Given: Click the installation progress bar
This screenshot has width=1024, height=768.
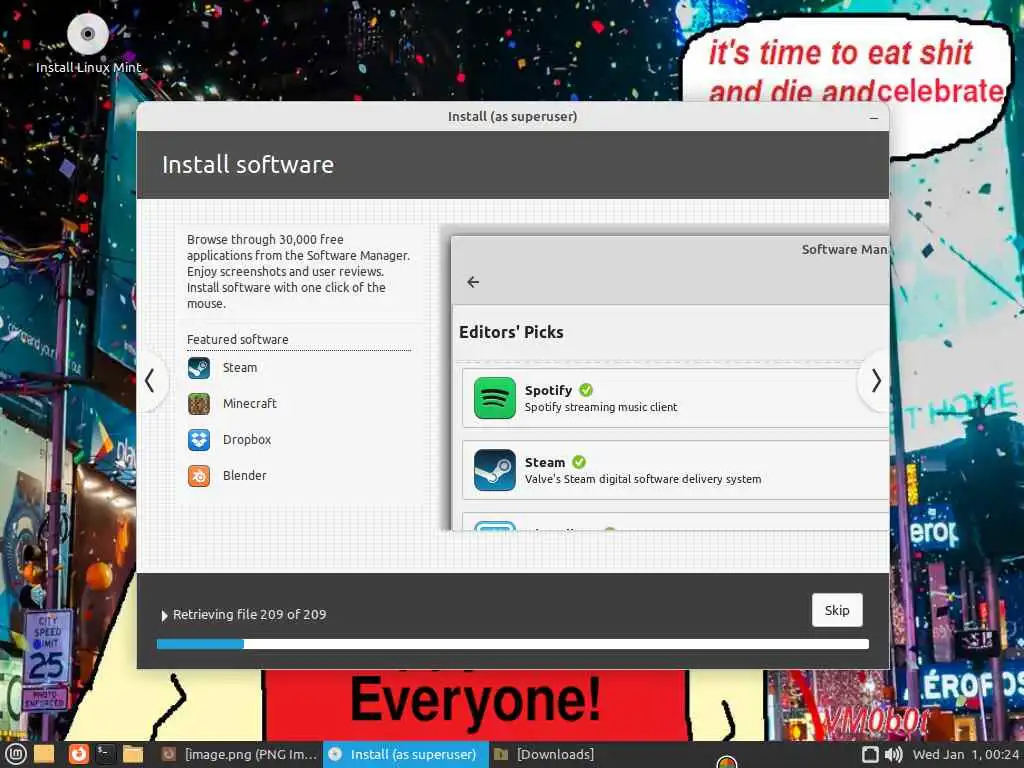Looking at the screenshot, I should click(x=513, y=644).
